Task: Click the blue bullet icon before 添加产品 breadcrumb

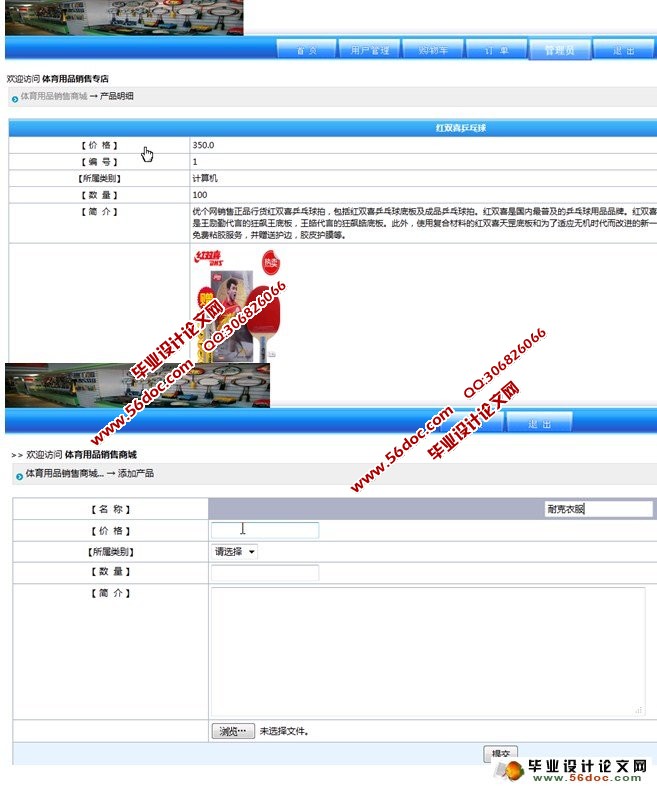Action: point(19,476)
